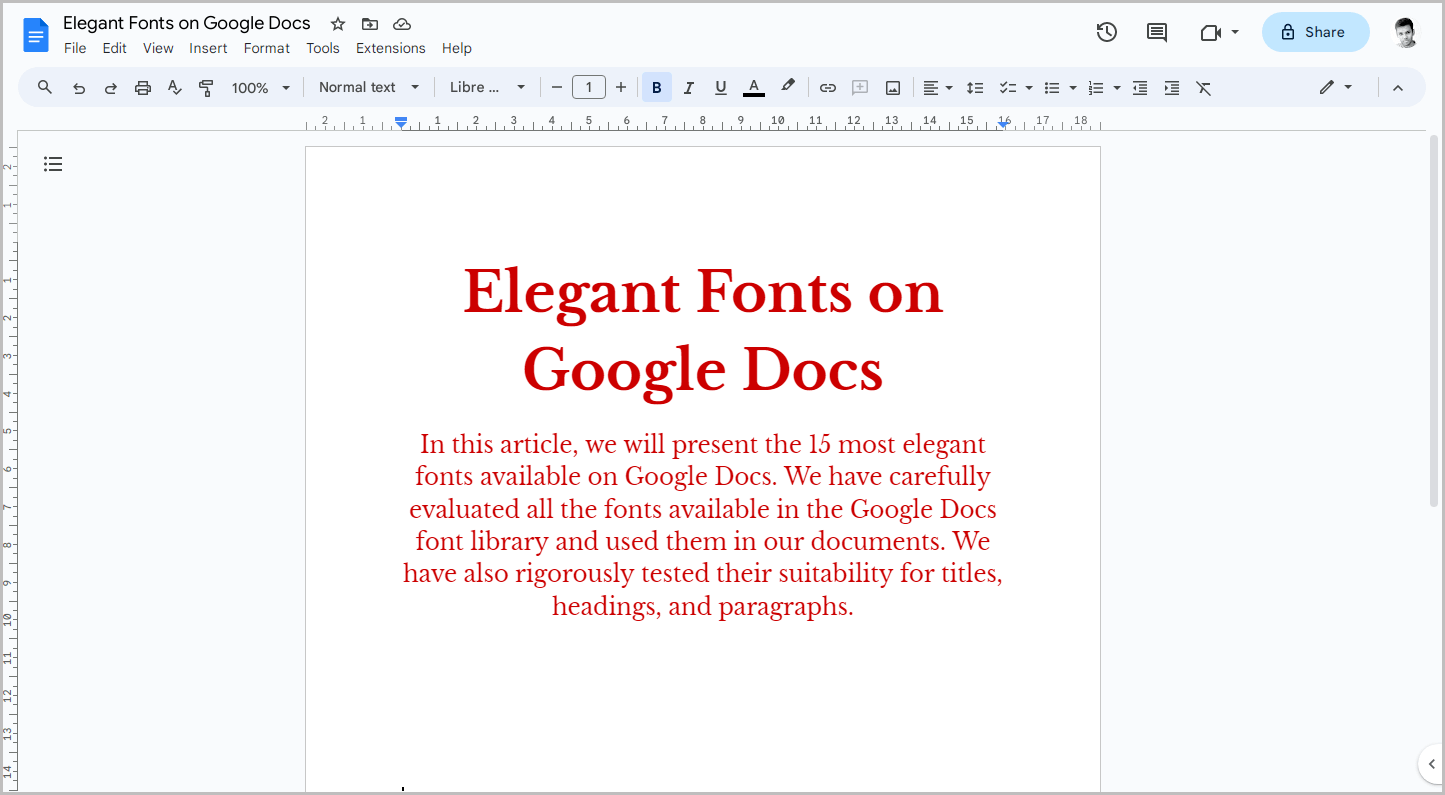Clear formatting of text
The width and height of the screenshot is (1445, 795).
(x=1203, y=87)
